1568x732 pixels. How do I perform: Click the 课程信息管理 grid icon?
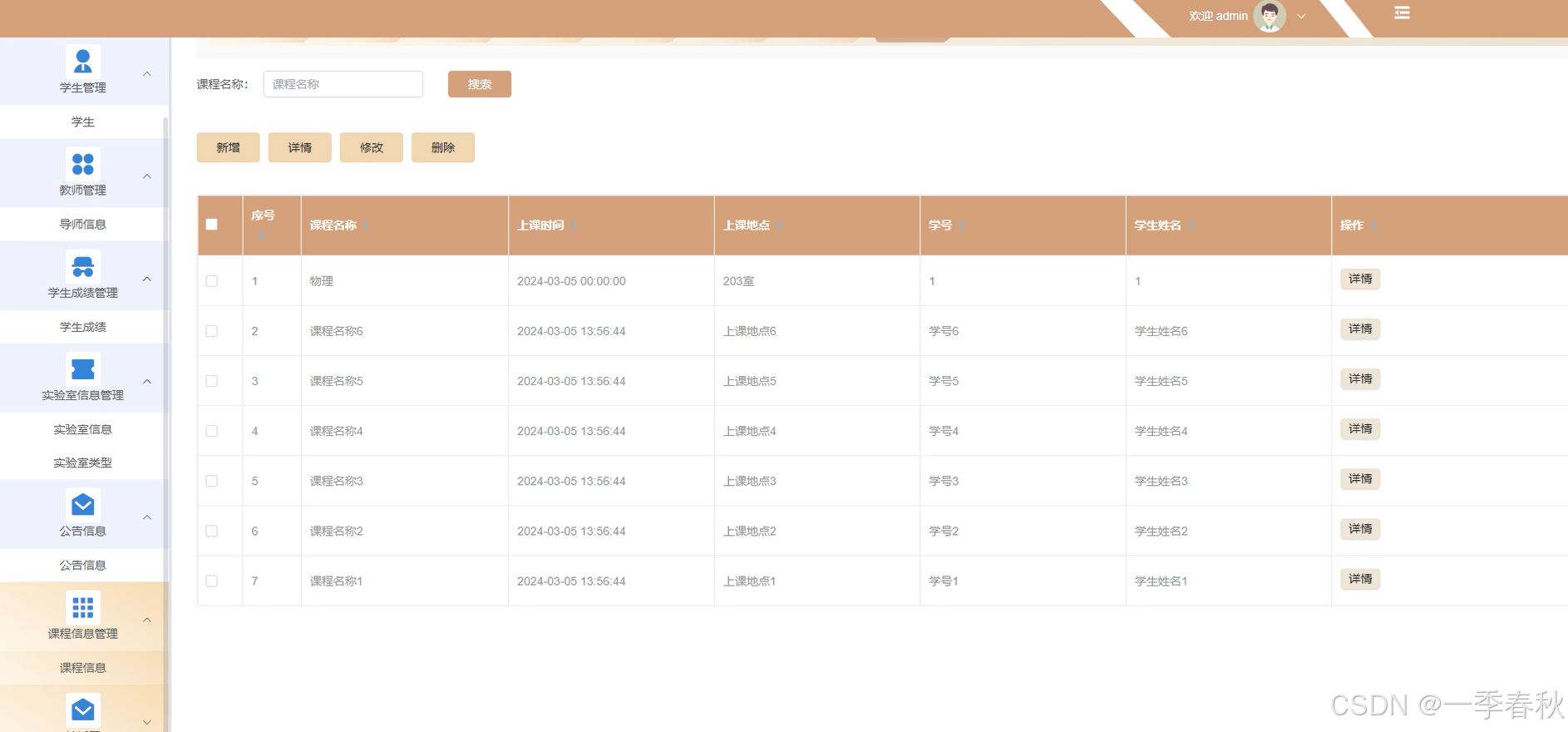click(x=83, y=607)
